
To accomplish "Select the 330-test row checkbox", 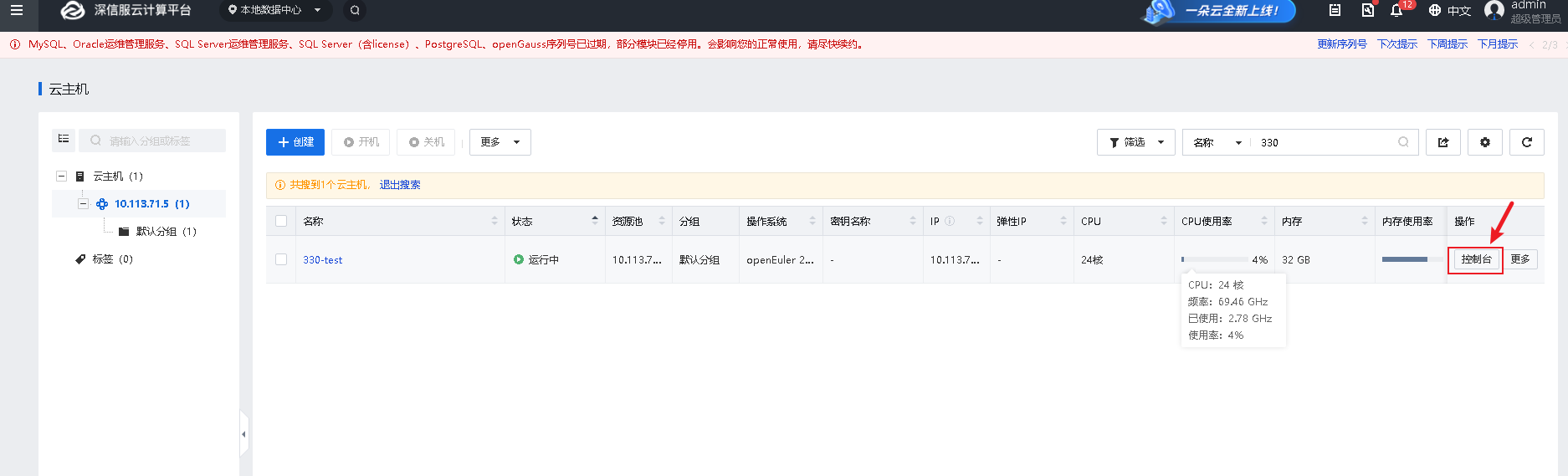I will [x=281, y=259].
